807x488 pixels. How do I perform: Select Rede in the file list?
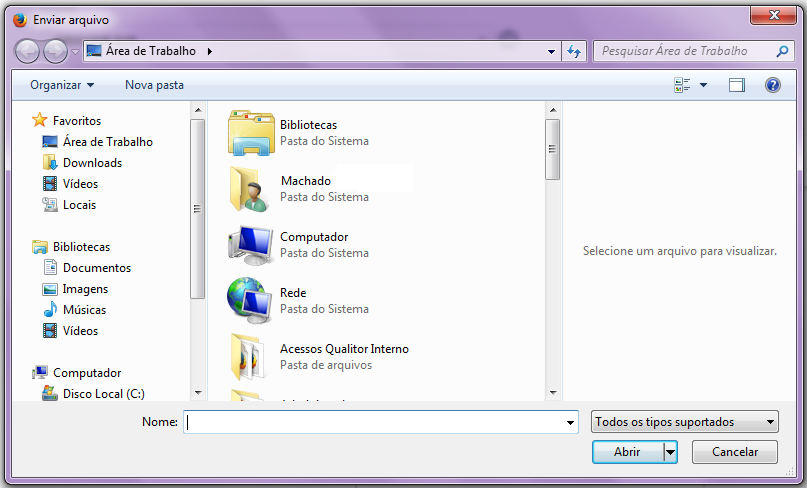pyautogui.click(x=293, y=293)
